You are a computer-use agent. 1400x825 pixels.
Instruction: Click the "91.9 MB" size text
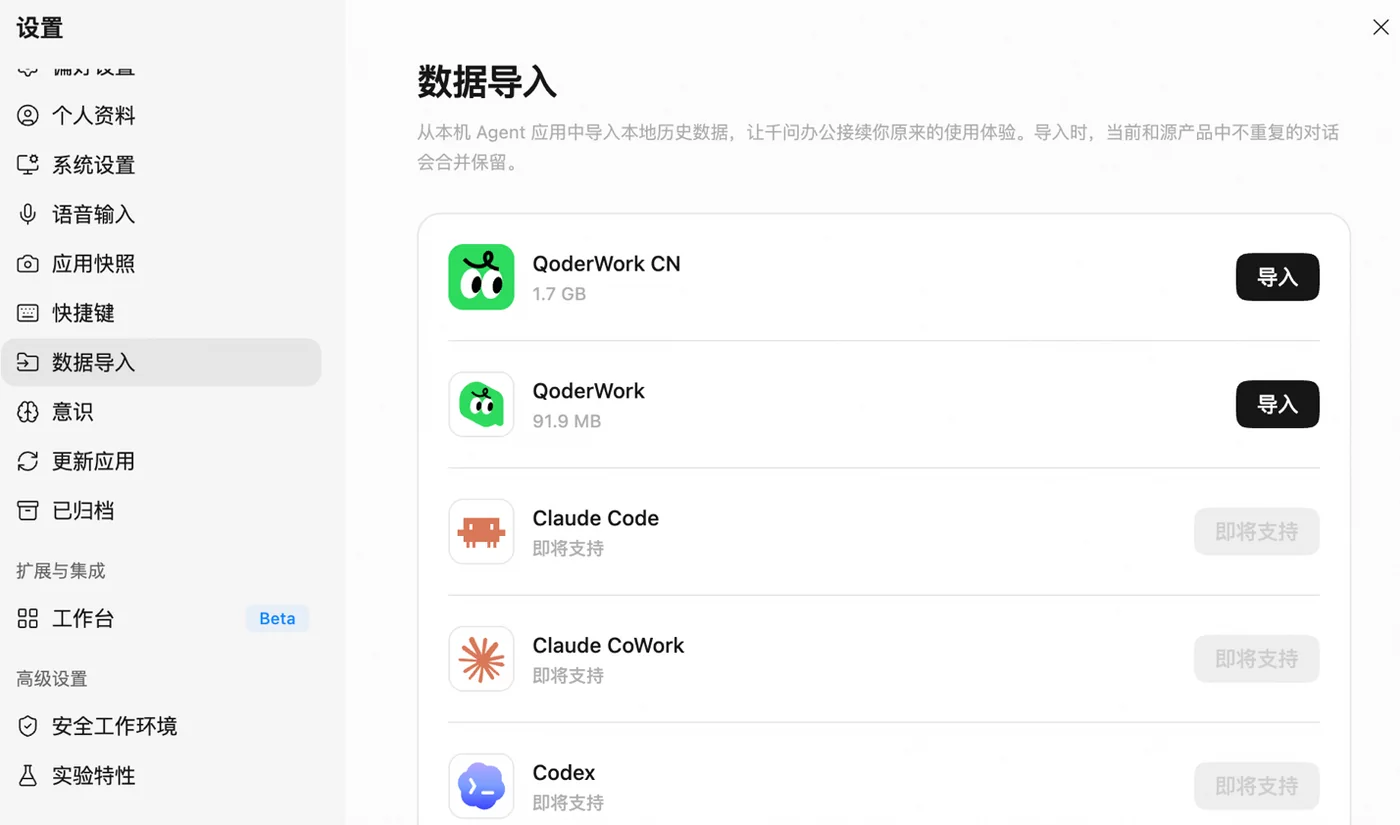(x=567, y=421)
